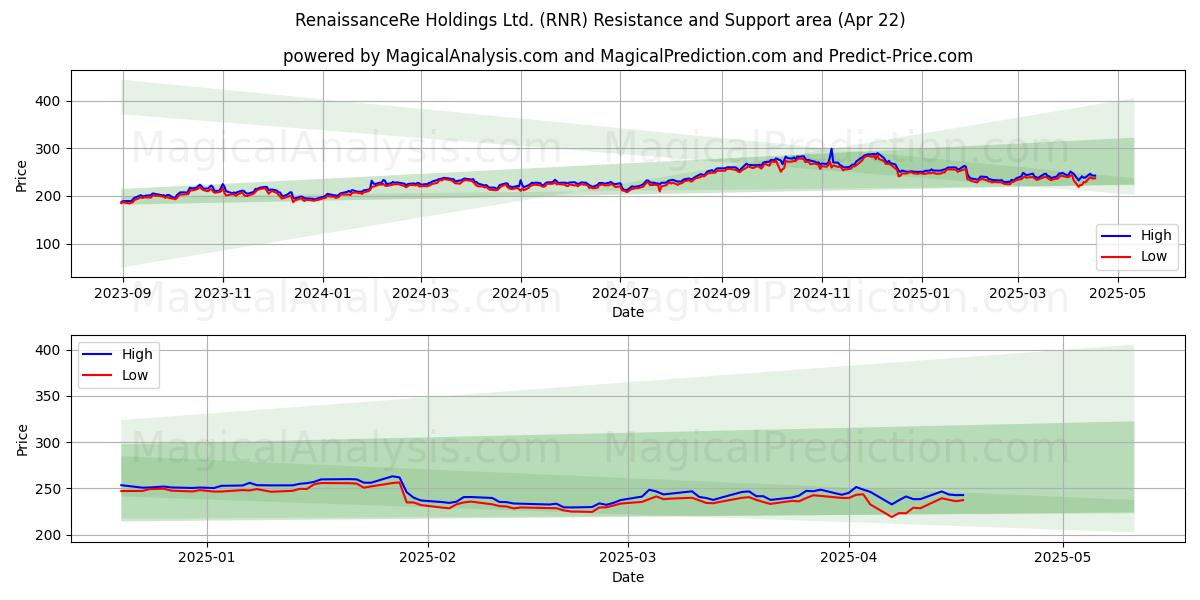The width and height of the screenshot is (1200, 600).
Task: Click the 'Date' axis title below the top chart
Action: click(628, 313)
